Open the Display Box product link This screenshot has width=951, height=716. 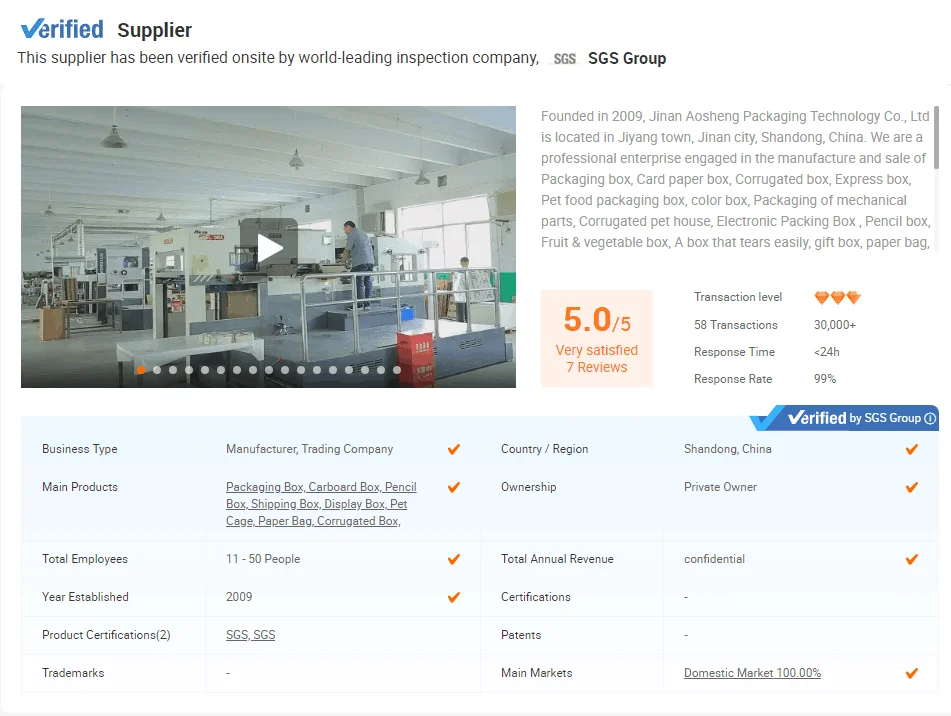click(355, 504)
